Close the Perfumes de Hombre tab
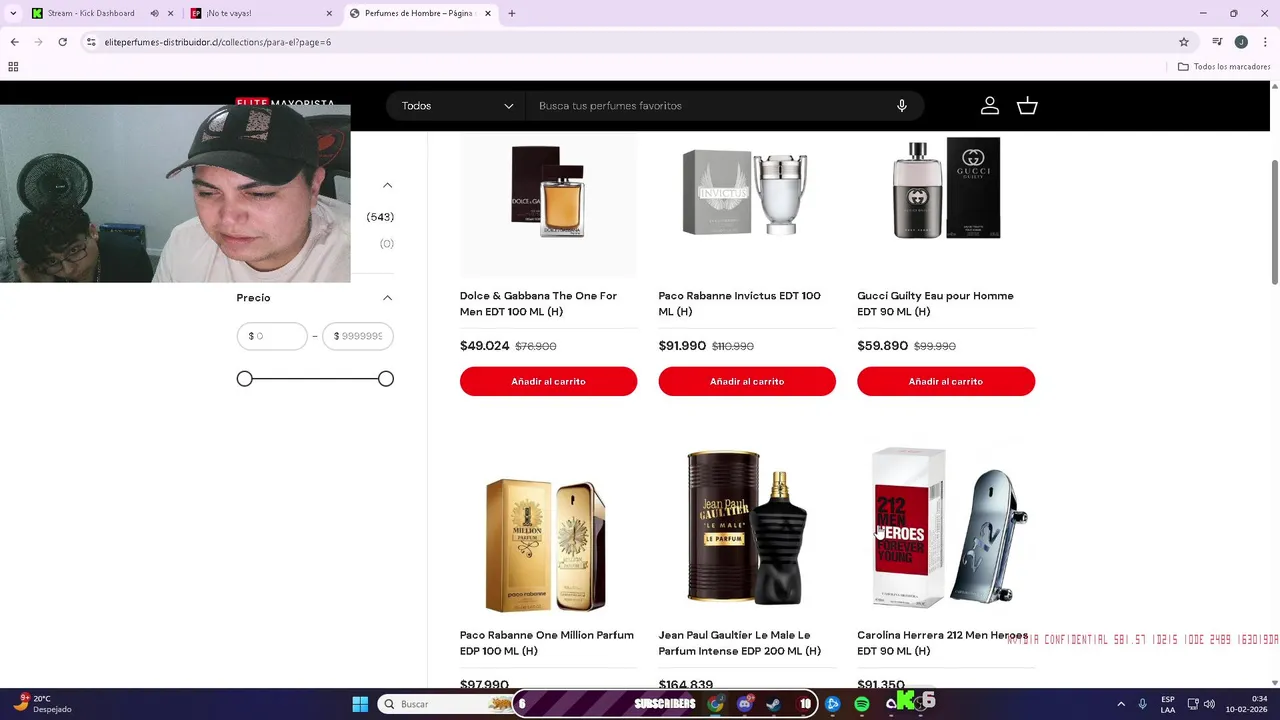1280x720 pixels. [x=488, y=13]
